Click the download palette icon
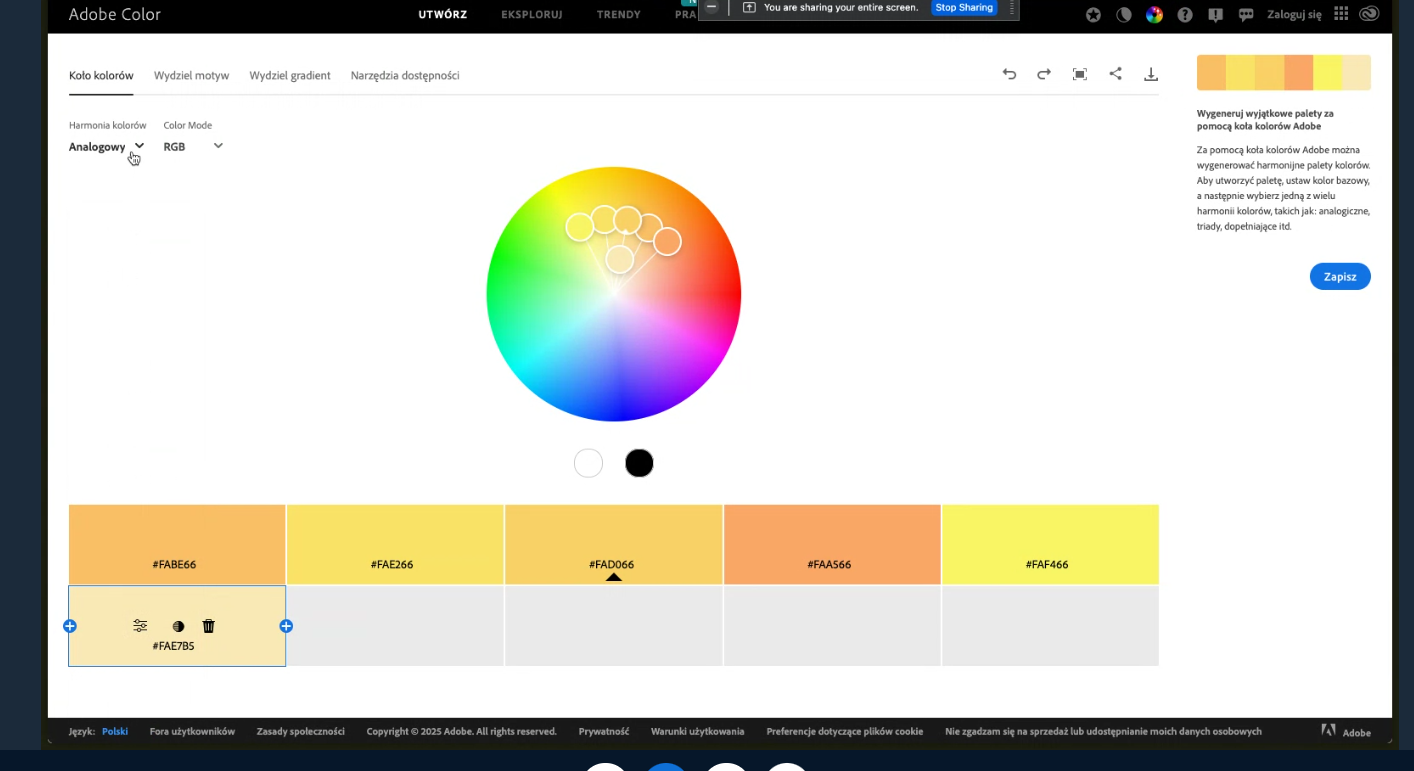 click(1151, 74)
